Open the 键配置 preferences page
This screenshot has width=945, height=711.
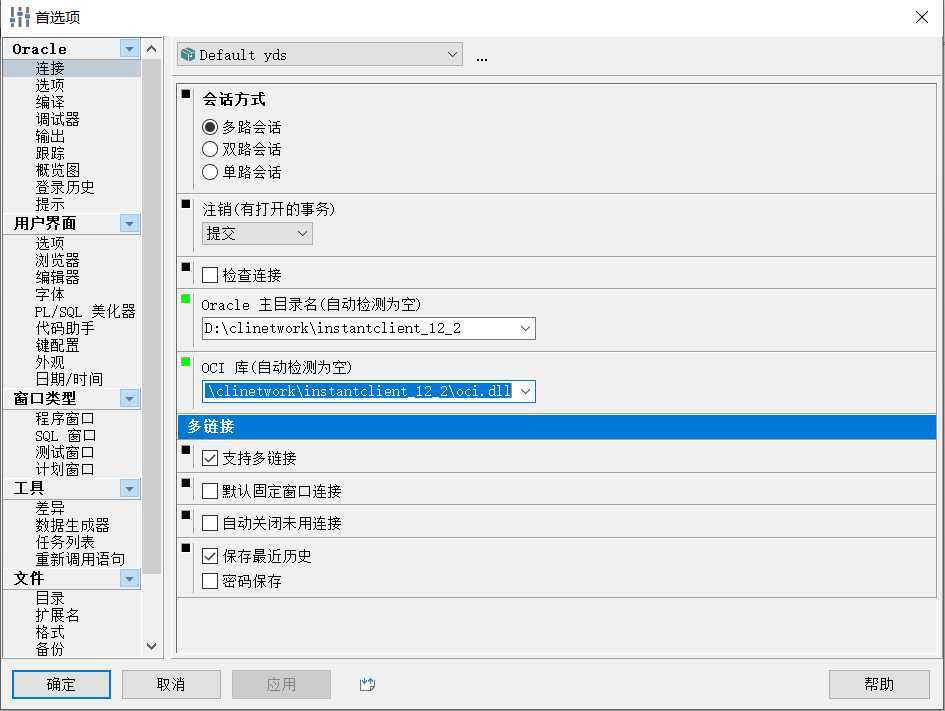pos(57,345)
